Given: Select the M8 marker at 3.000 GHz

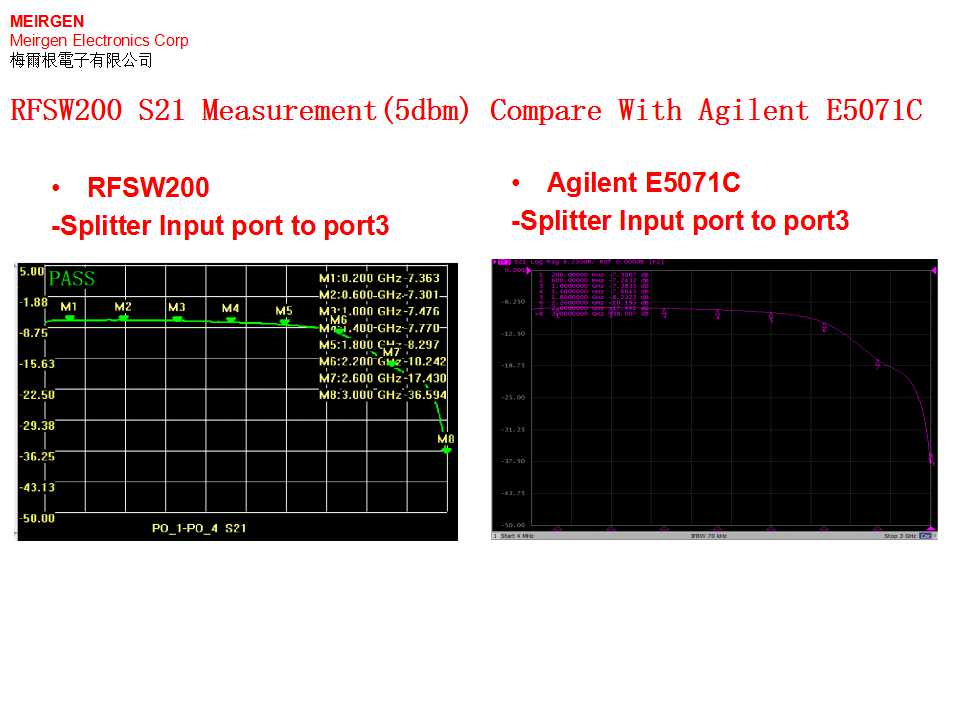Looking at the screenshot, I should [446, 449].
